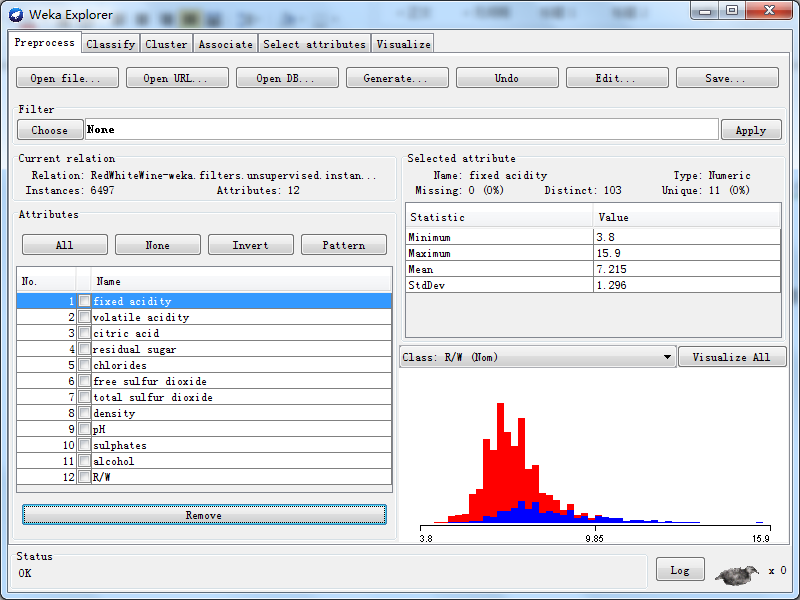Open the Visualize tab
This screenshot has height=600, width=800.
tap(403, 44)
